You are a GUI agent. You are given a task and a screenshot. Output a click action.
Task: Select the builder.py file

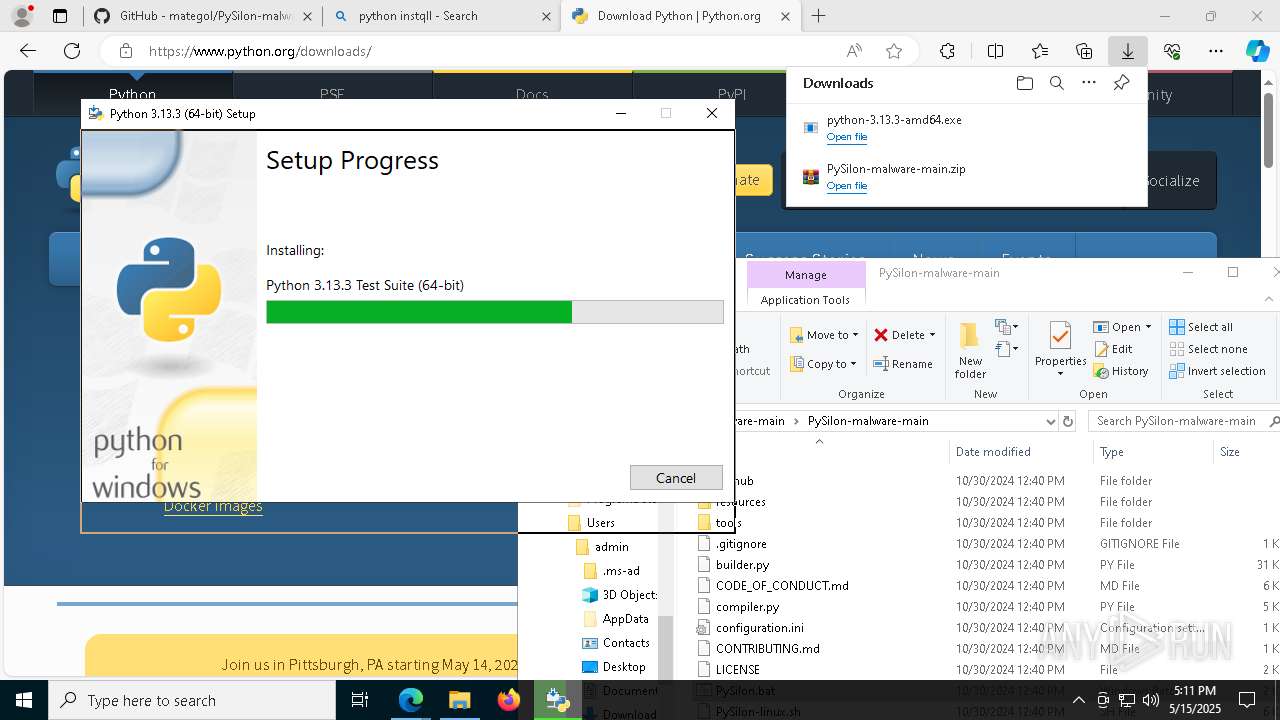click(742, 565)
